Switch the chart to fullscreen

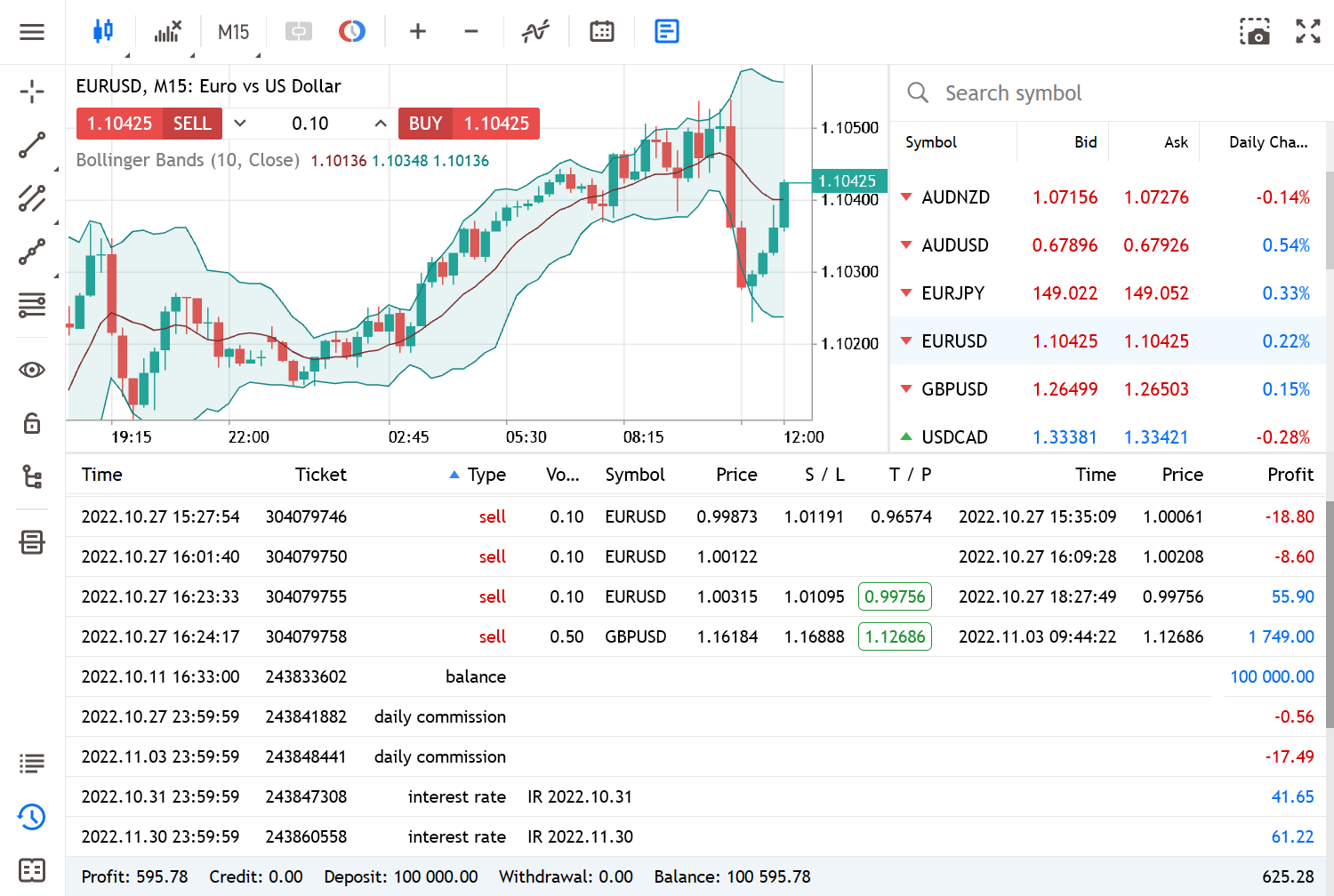1307,31
